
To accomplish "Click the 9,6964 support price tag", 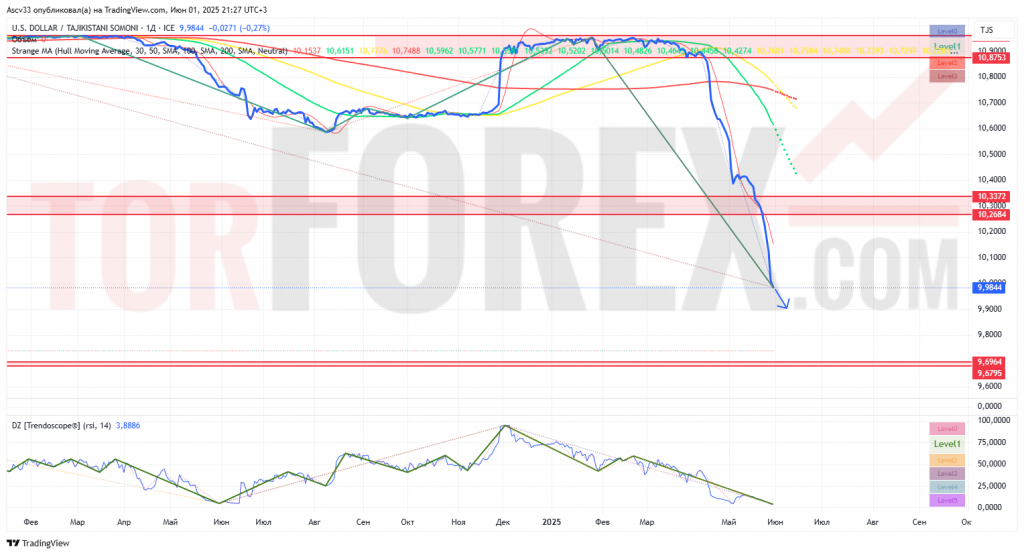I will point(989,362).
